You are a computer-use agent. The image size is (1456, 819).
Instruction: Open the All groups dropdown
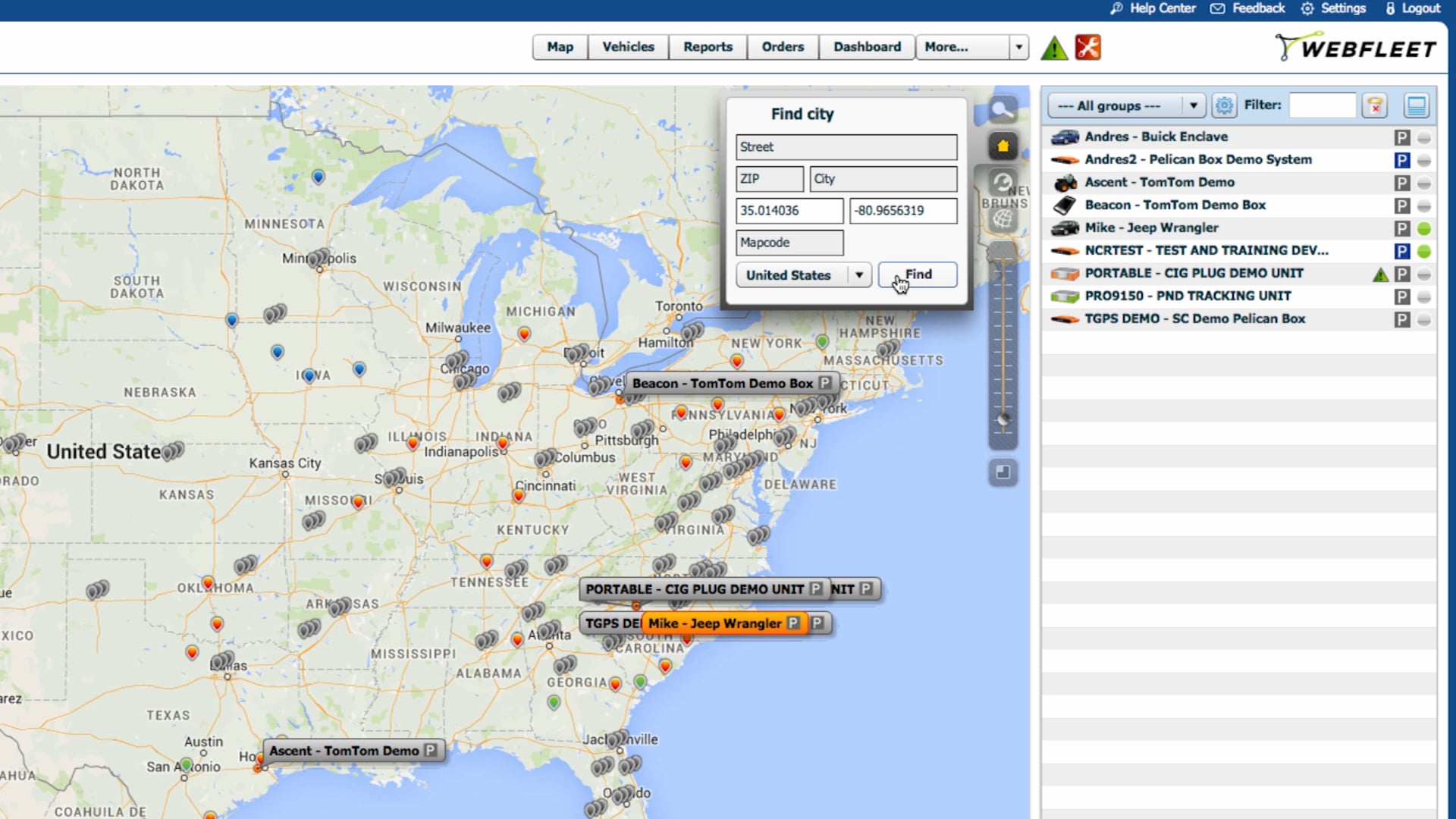click(1126, 105)
